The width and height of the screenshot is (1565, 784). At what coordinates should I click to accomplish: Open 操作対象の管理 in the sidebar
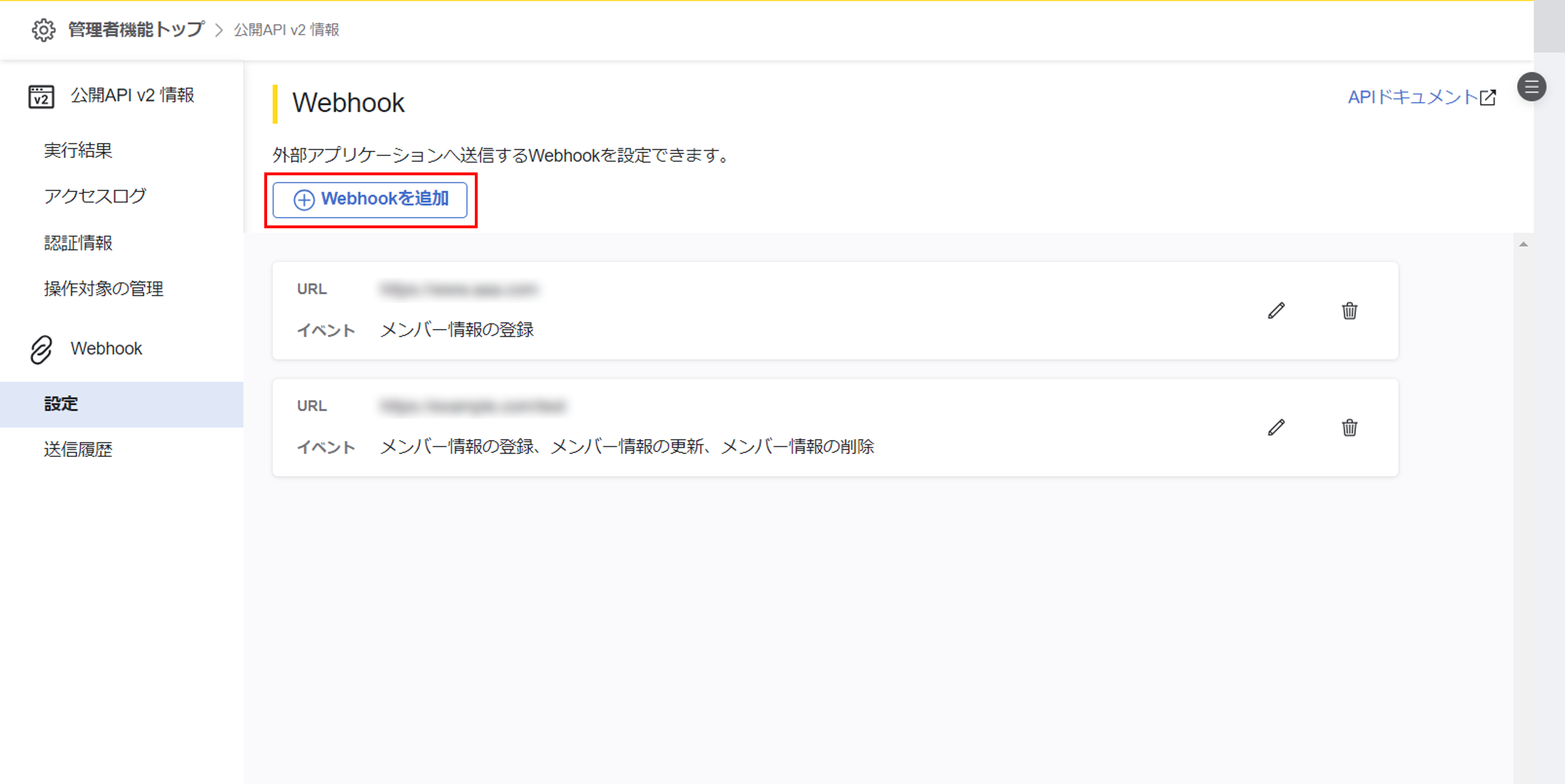[103, 288]
